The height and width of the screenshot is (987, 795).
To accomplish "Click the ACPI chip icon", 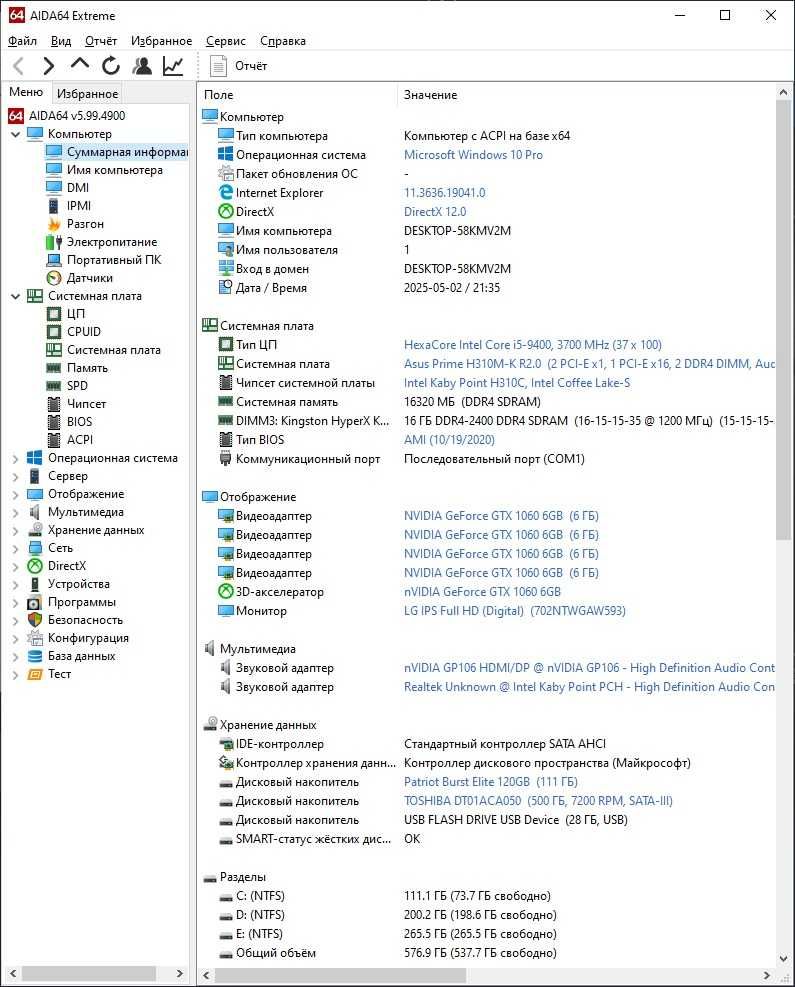I will 54,440.
